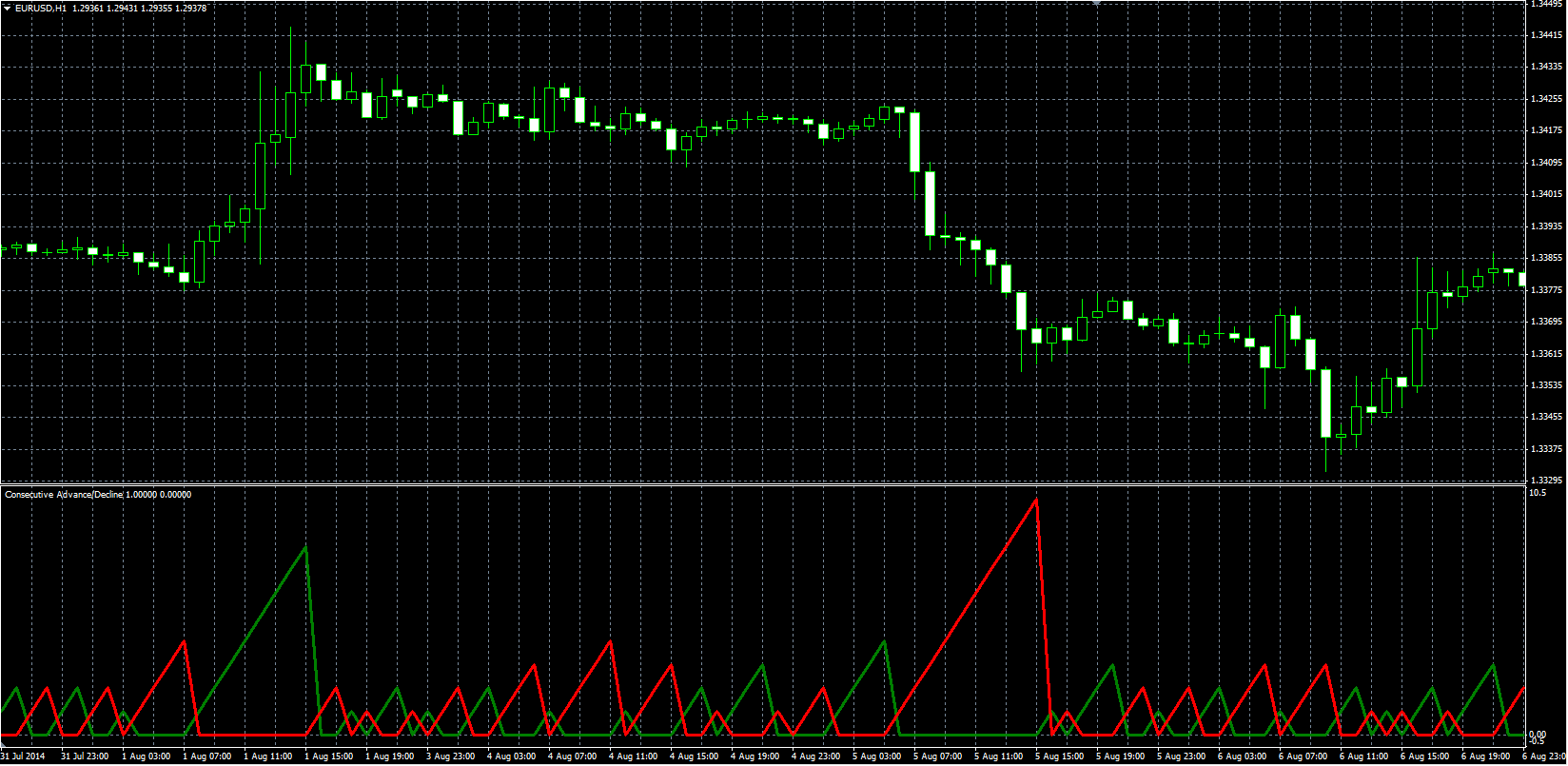Click the 1 Aug 19:00 time label

tap(390, 756)
